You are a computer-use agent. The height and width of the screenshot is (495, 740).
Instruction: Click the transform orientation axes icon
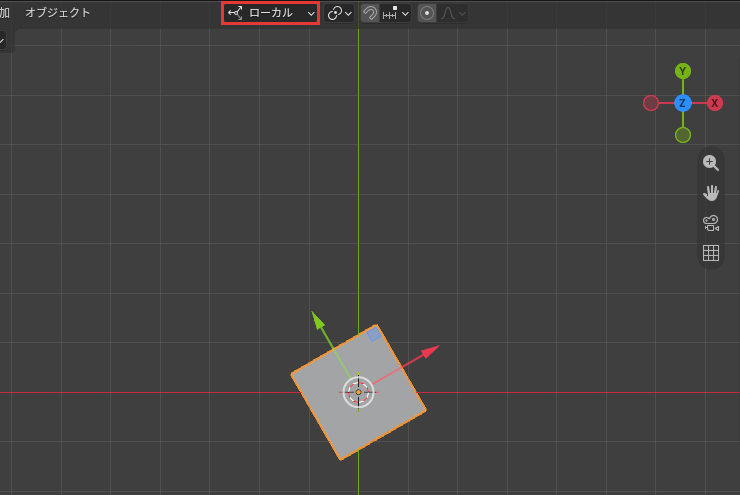point(235,13)
